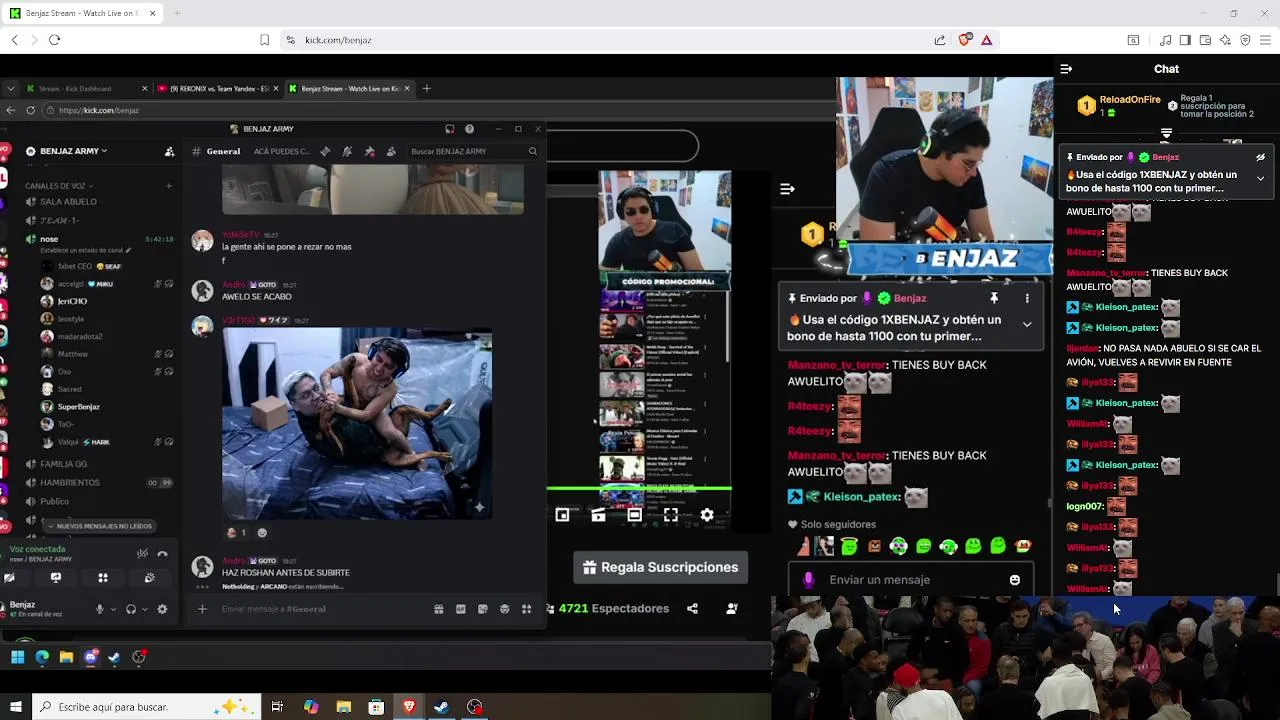Open Discord user settings gear
The height and width of the screenshot is (720, 1280).
[162, 609]
